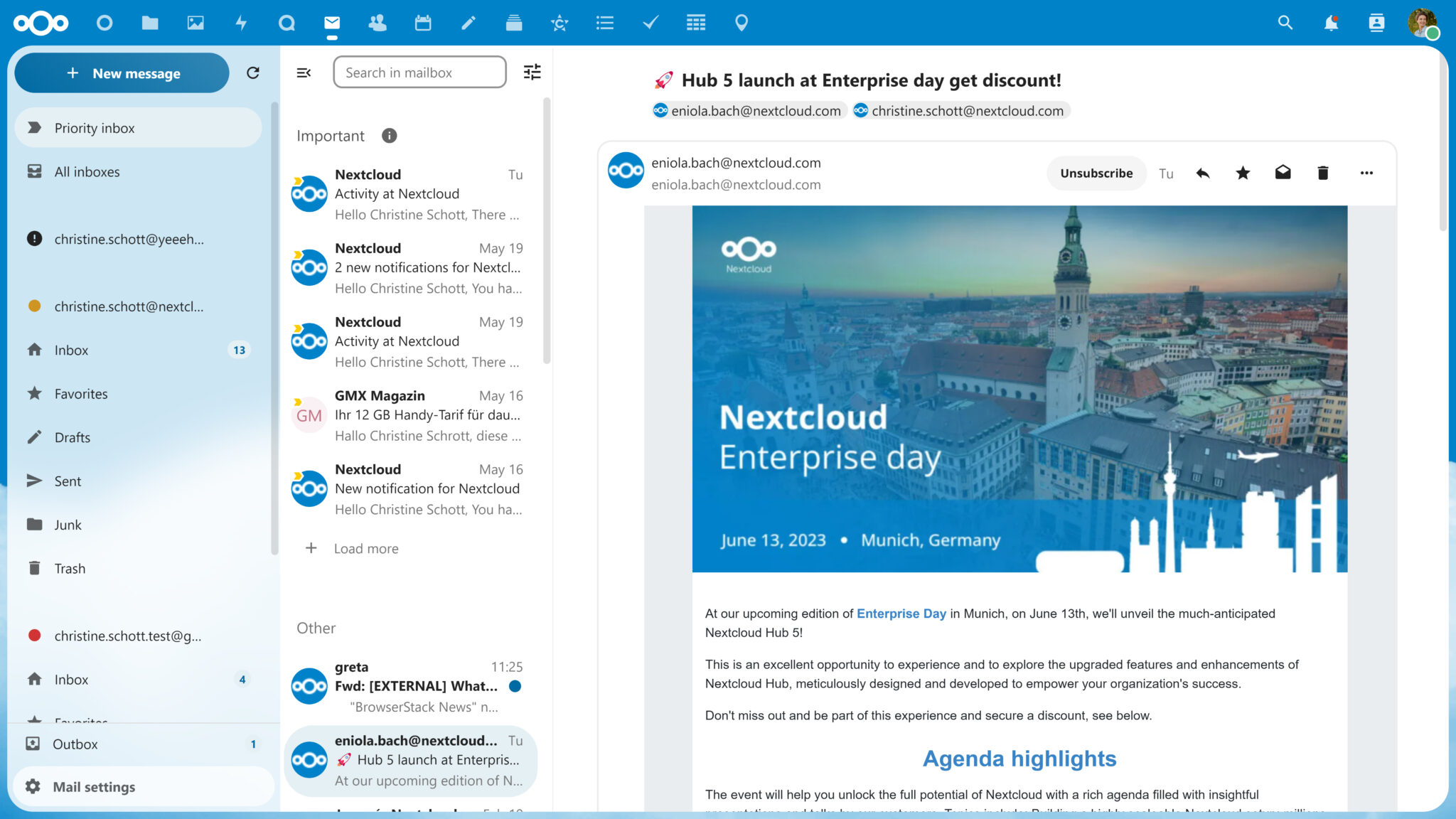Star the open Hub 5 launch email
The image size is (1456, 819).
tap(1243, 173)
